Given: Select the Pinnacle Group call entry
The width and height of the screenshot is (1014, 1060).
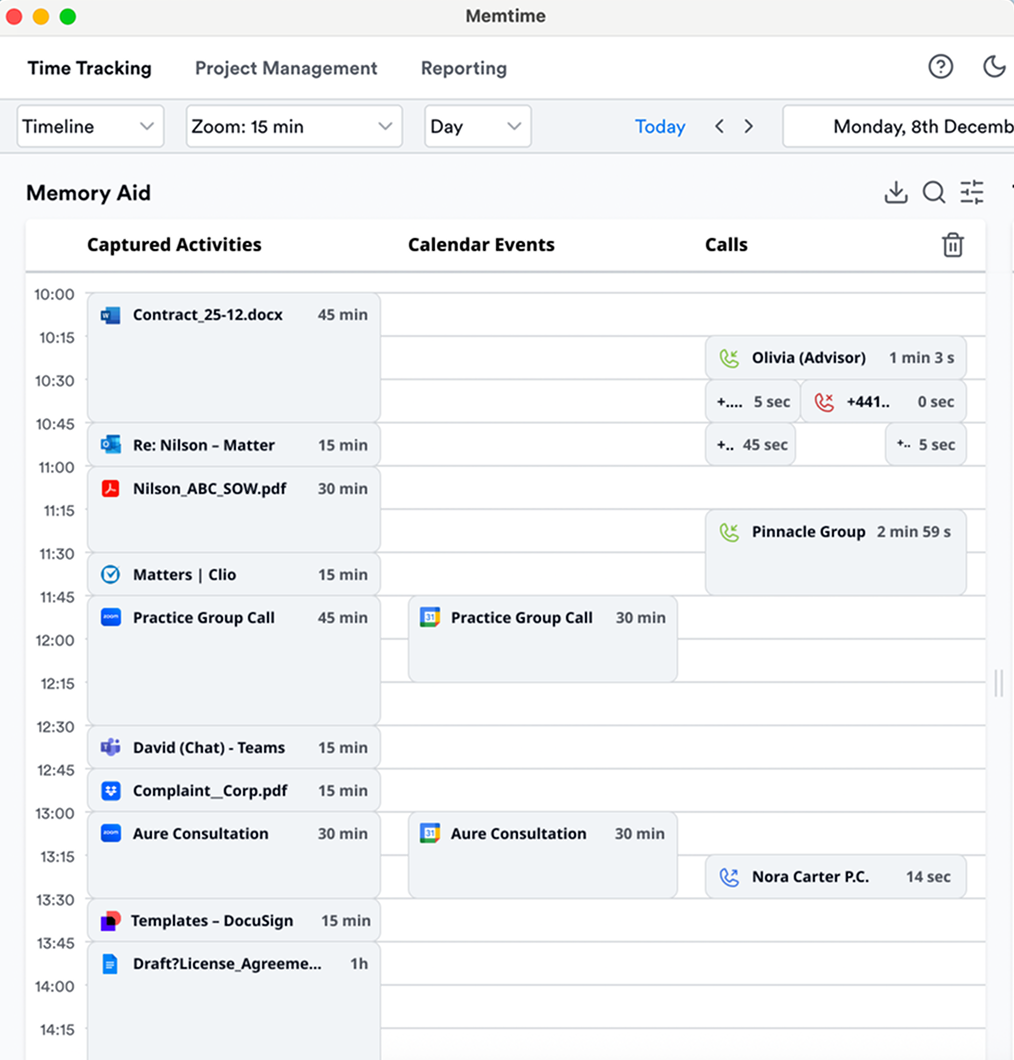Looking at the screenshot, I should click(836, 552).
